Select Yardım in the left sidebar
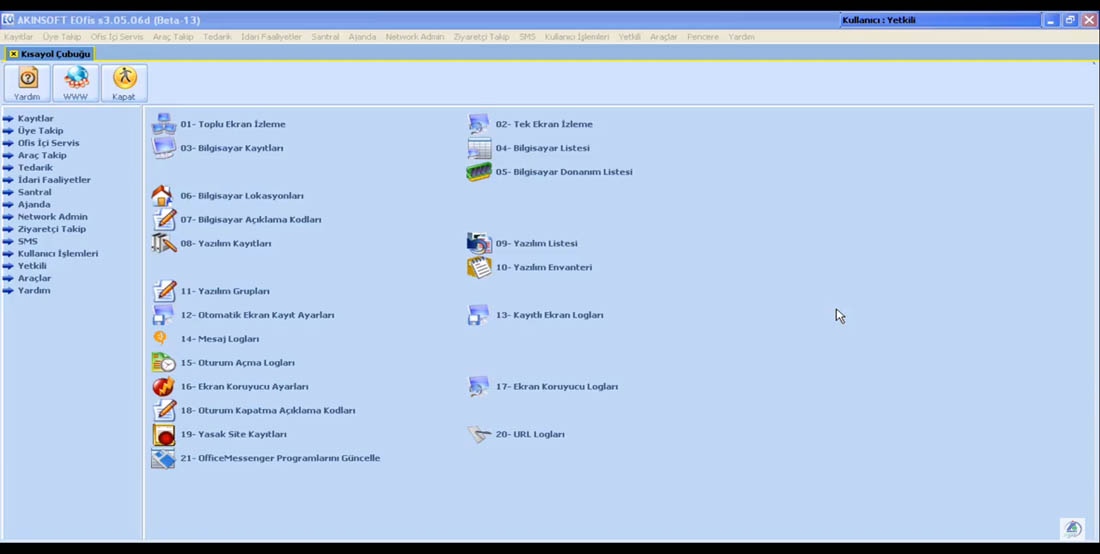 34,290
